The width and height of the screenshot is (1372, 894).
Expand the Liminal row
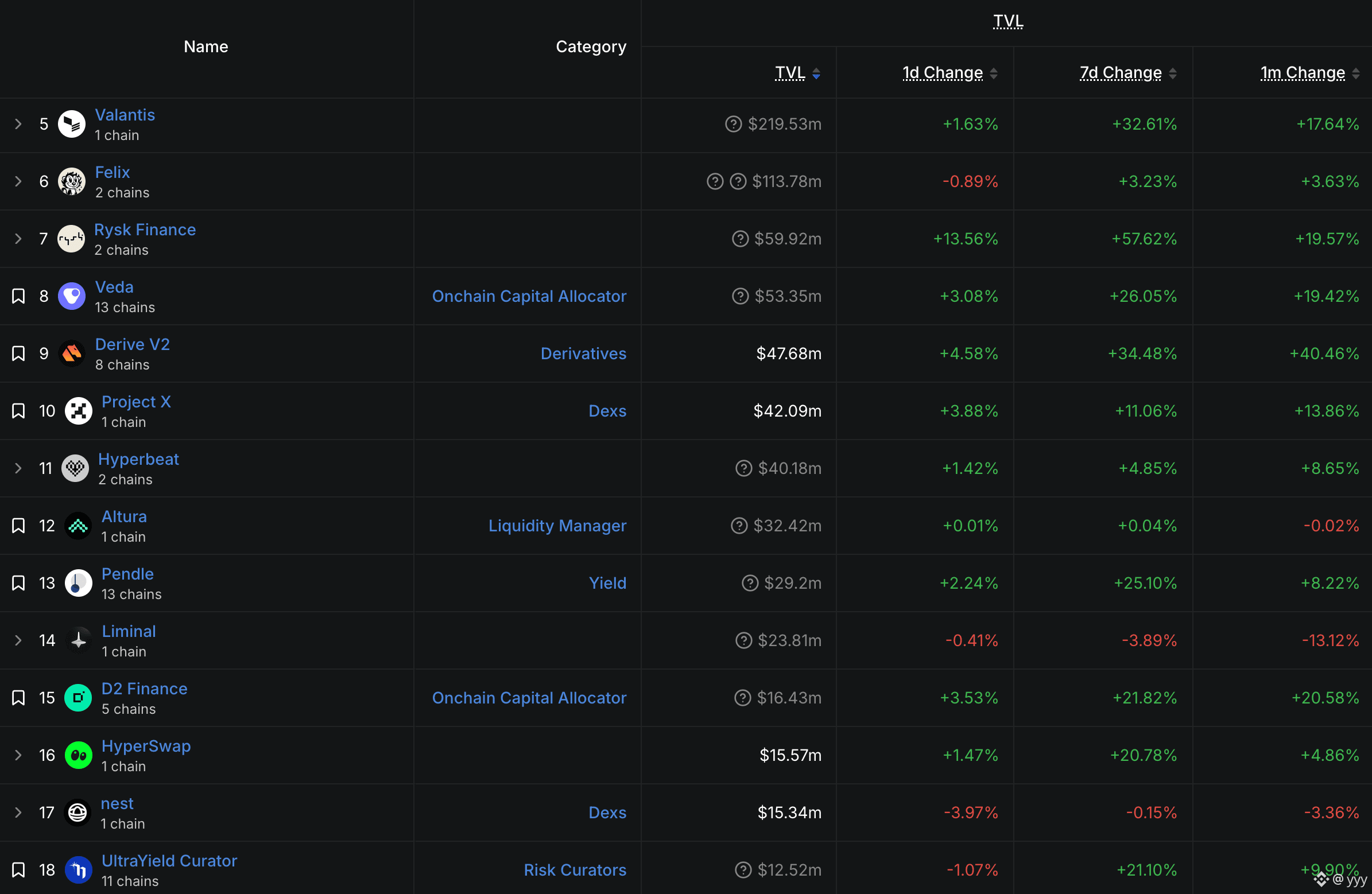(18, 640)
